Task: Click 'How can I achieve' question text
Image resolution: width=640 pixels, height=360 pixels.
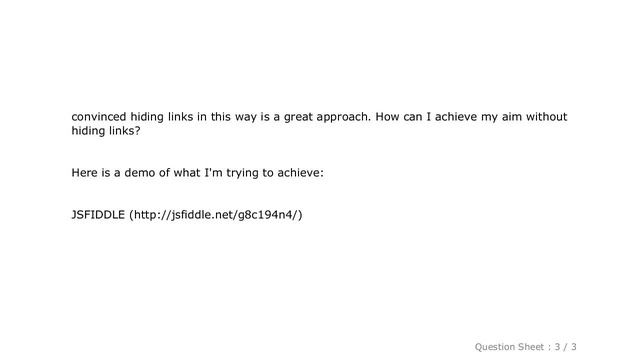Action: [426, 117]
